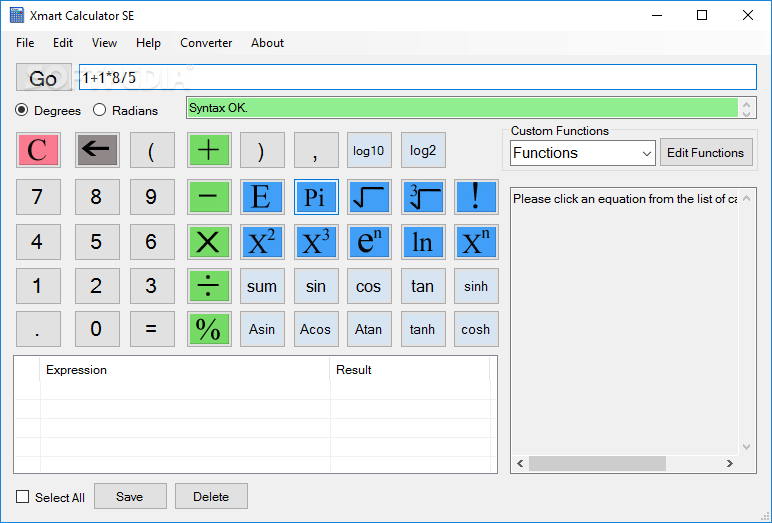The width and height of the screenshot is (772, 523).
Task: Click the decimal point button
Action: [x=38, y=329]
